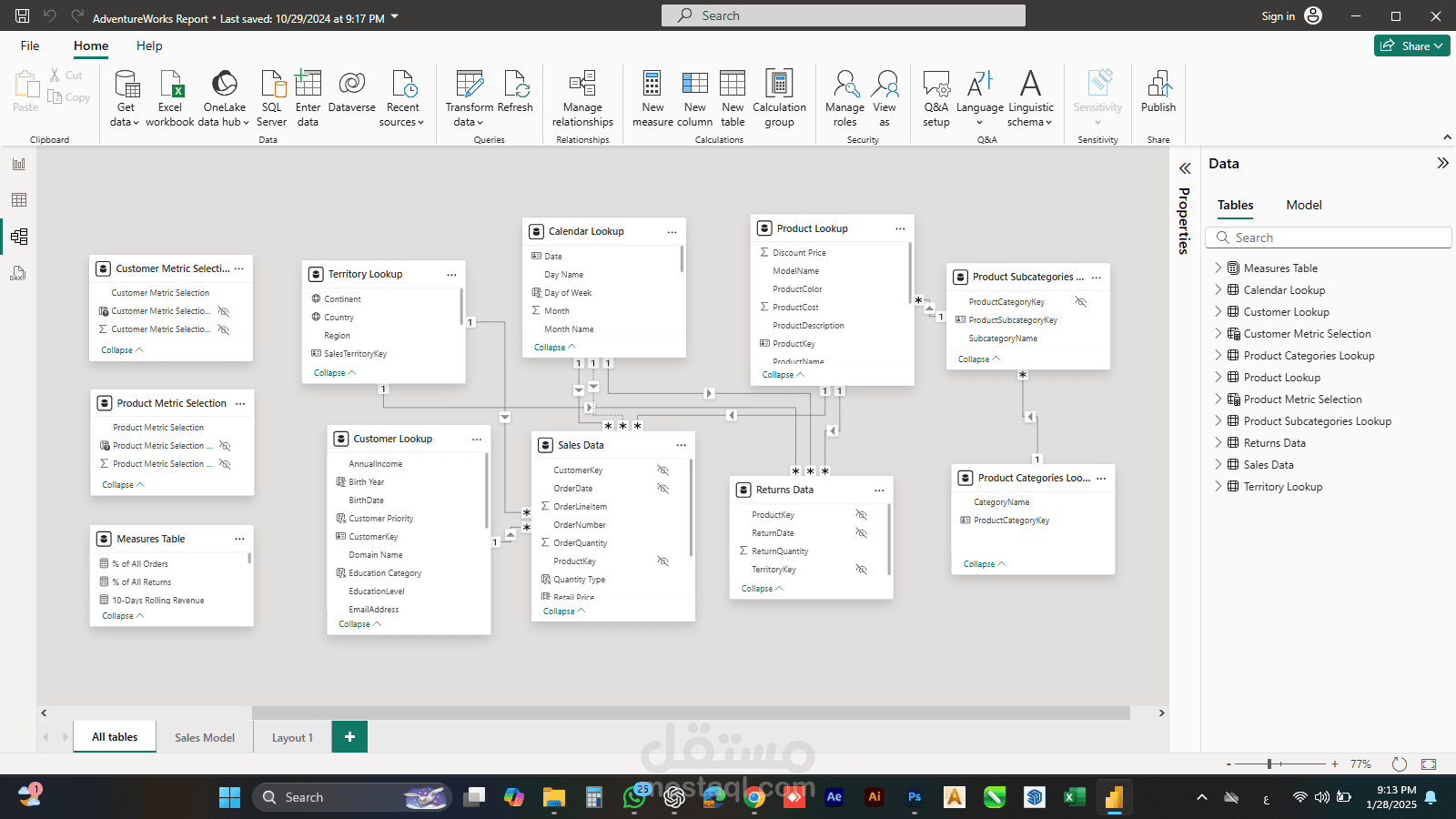Click the canvas horizontal scrollbar
This screenshot has height=819, width=1456.
click(691, 713)
